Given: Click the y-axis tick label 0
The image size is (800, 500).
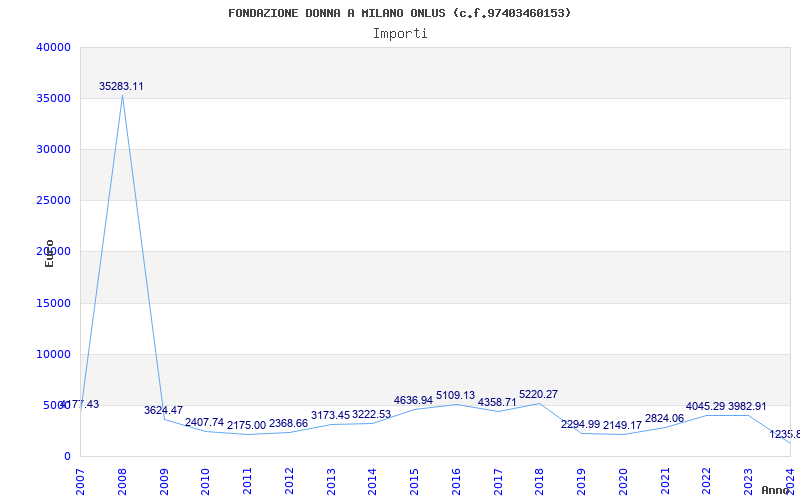Looking at the screenshot, I should click(x=67, y=457).
